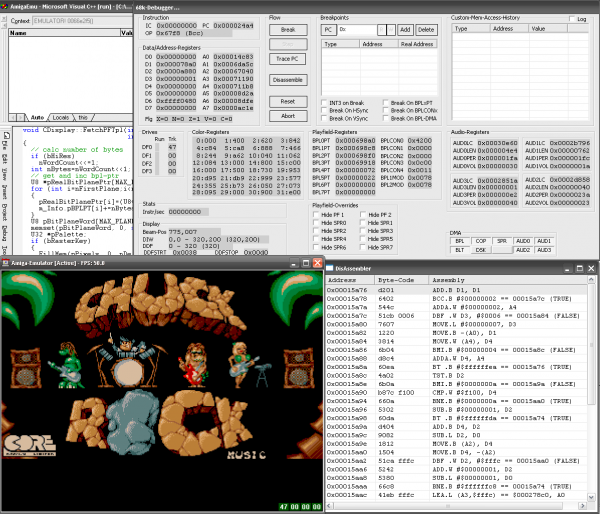600x514 pixels.
Task: Click the Add breakpoint button
Action: 405,29
